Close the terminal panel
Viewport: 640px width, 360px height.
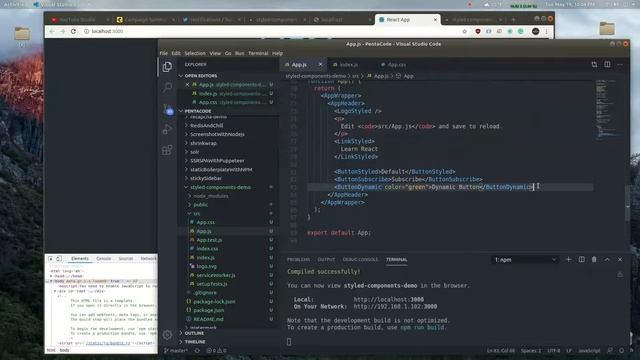[x=620, y=260]
